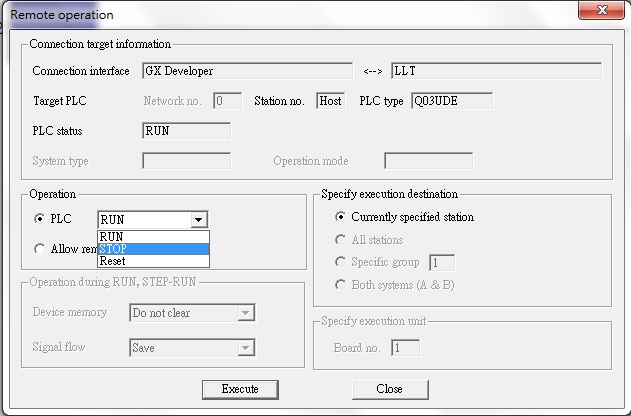Select the Specific group radio option

point(341,262)
